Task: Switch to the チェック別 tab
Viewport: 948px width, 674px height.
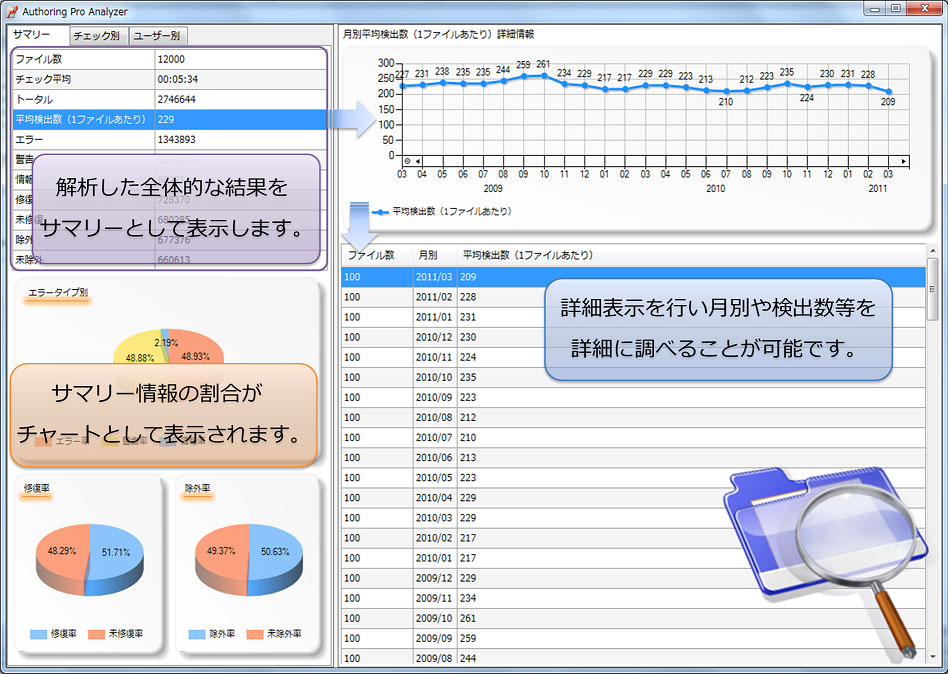Action: pos(96,36)
